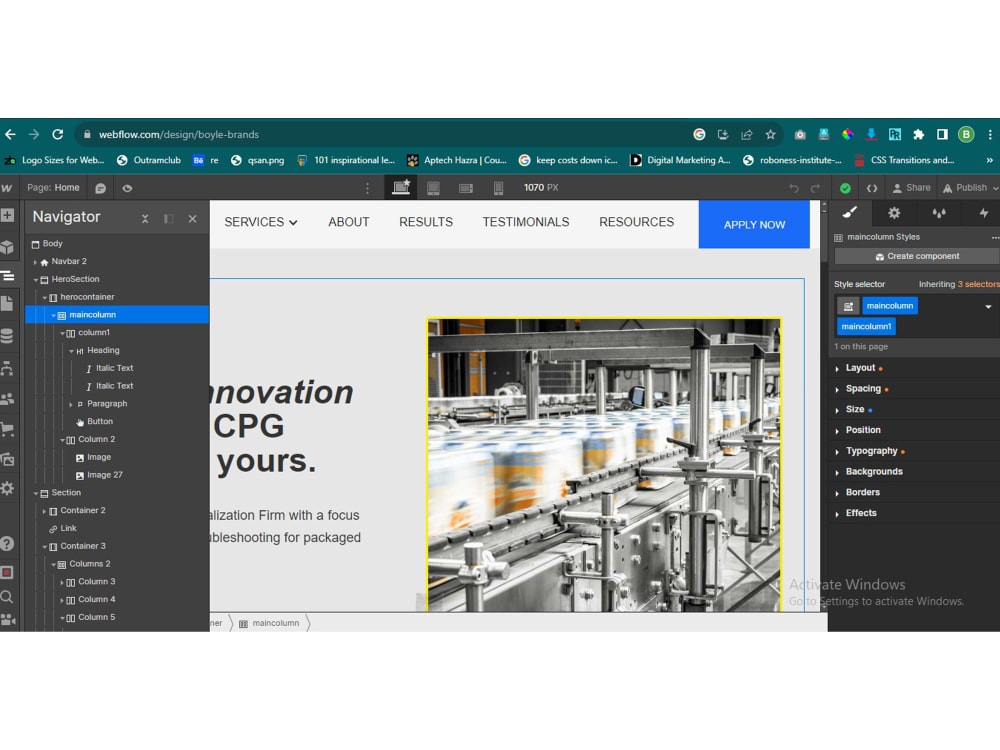Open the Logic flows panel
1000x750 pixels.
point(7,368)
